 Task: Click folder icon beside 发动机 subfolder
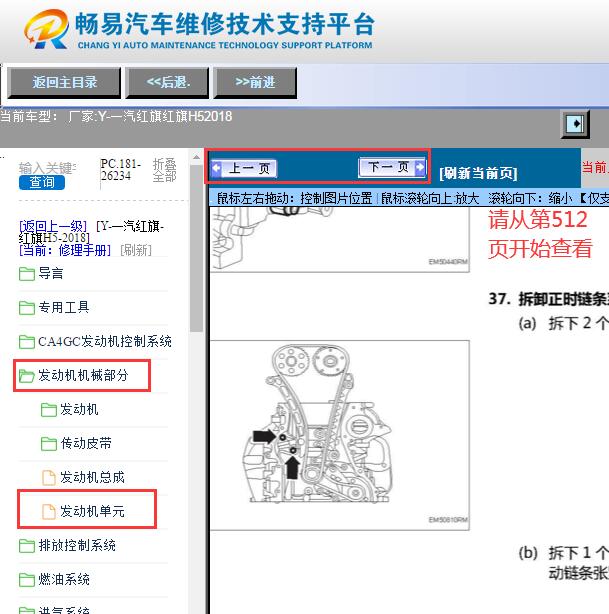pyautogui.click(x=49, y=410)
